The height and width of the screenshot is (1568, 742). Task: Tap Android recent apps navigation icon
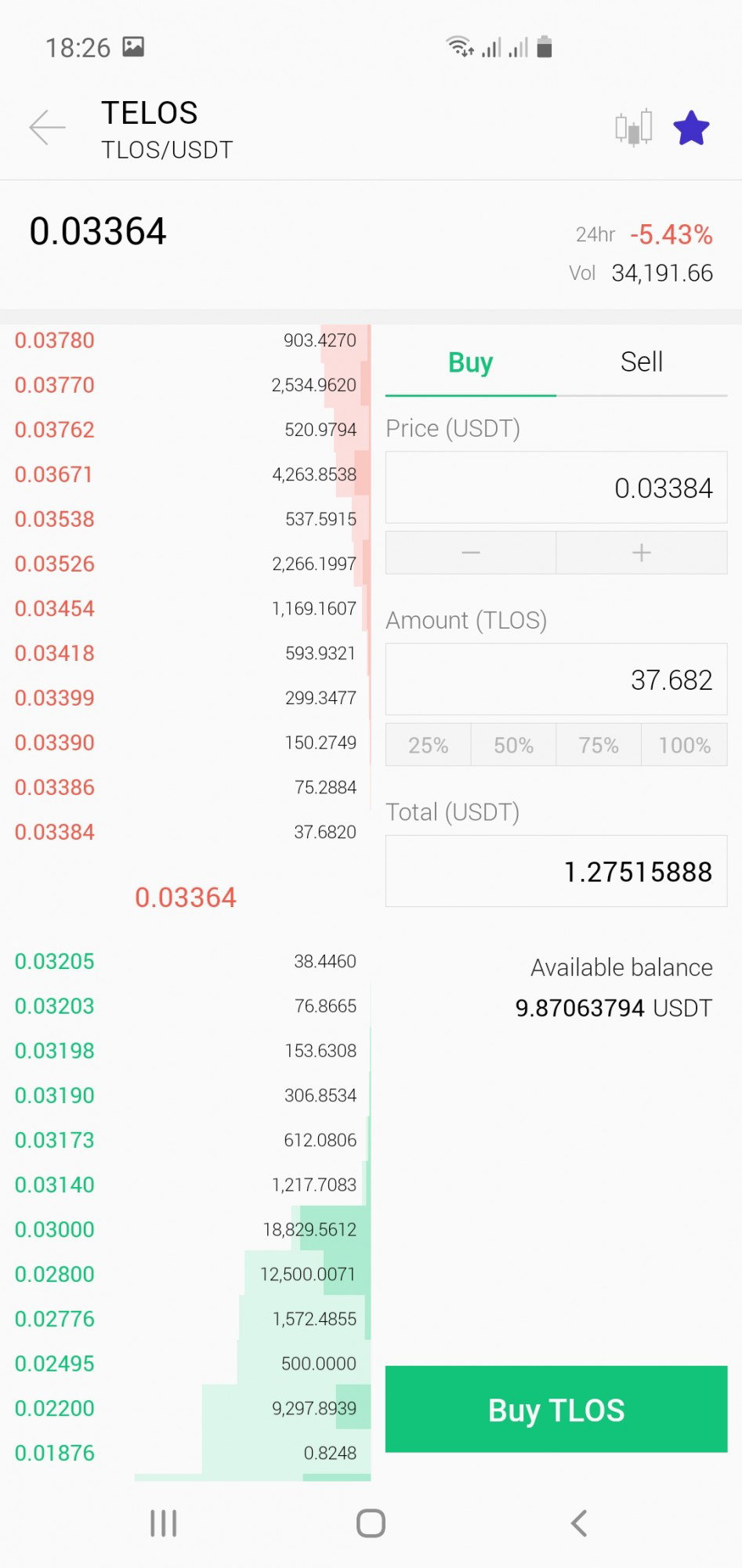point(164,1523)
